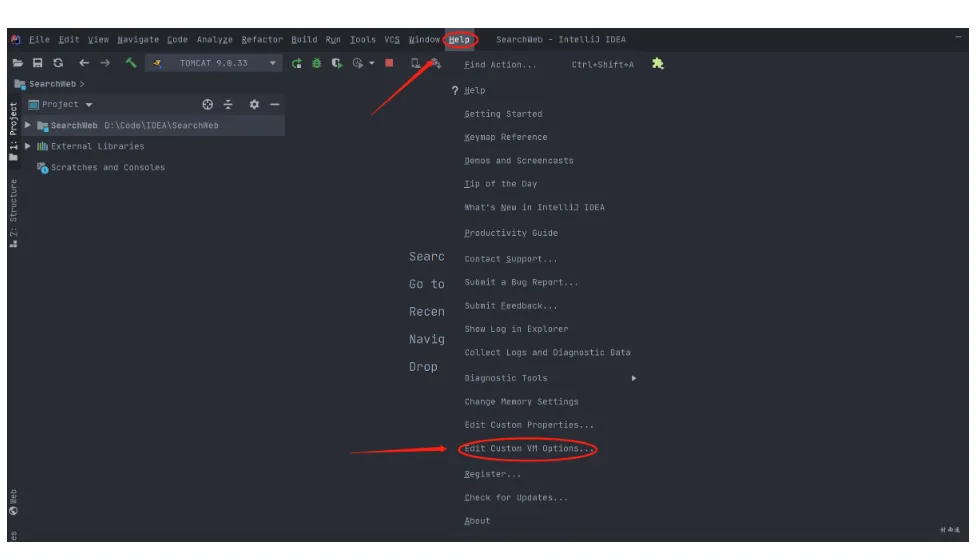Open the Navigate menu
This screenshot has height=560, width=976.
pyautogui.click(x=138, y=39)
